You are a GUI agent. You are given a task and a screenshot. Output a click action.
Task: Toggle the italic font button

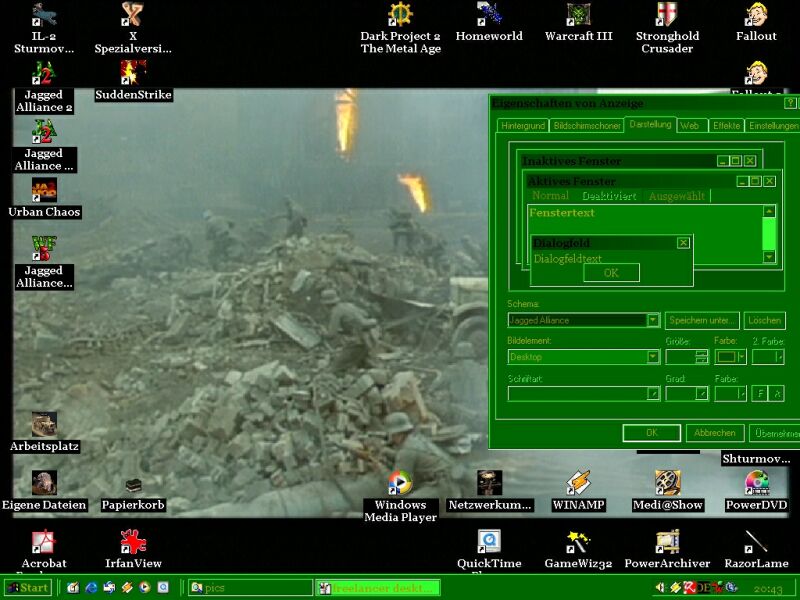[x=777, y=393]
